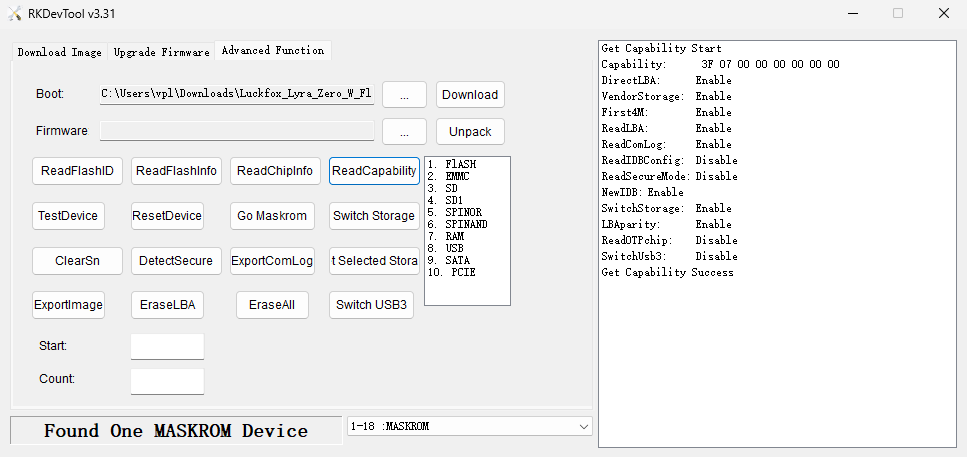Click the ReadChipInfo button
The height and width of the screenshot is (457, 967).
(275, 171)
